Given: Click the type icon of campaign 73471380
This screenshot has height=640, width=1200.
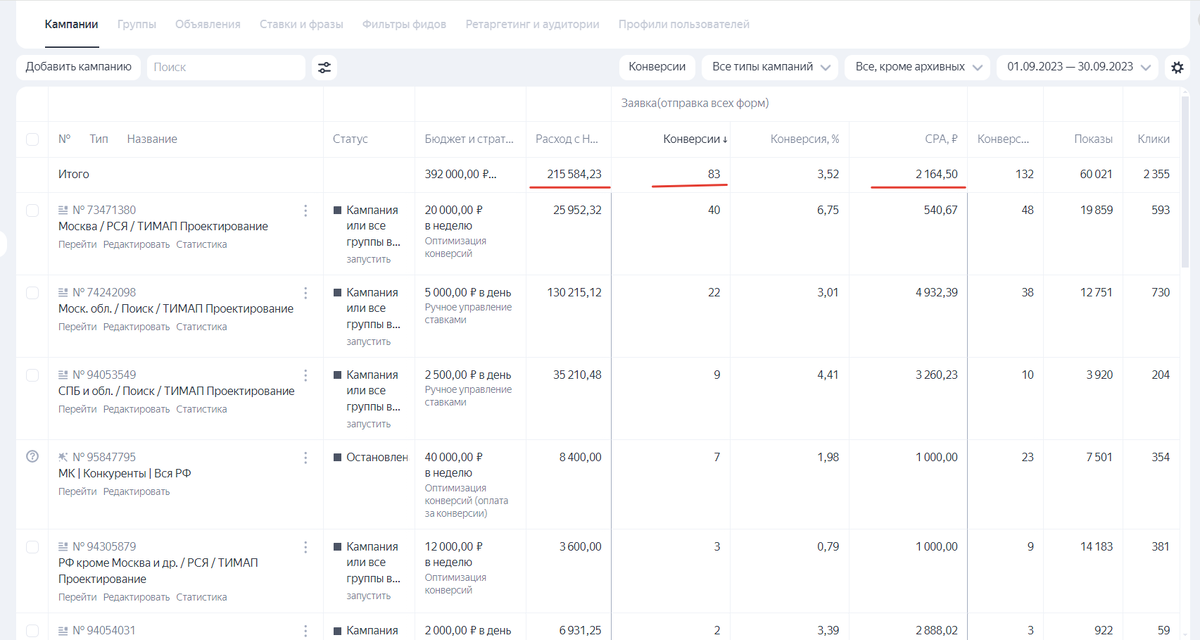Looking at the screenshot, I should tap(64, 210).
